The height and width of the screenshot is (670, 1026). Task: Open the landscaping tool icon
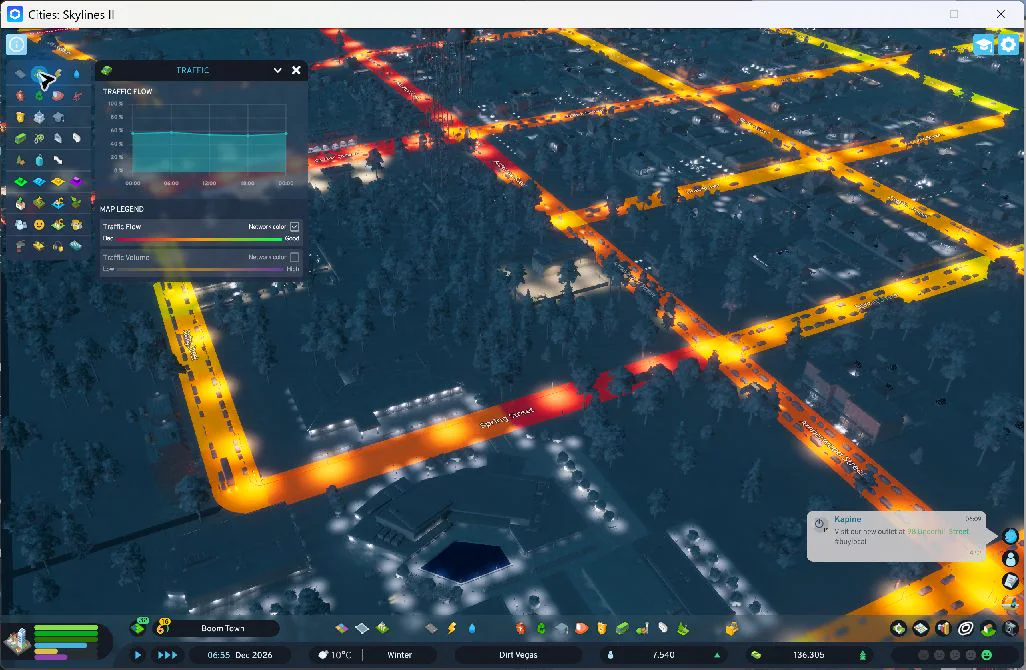pyautogui.click(x=682, y=628)
